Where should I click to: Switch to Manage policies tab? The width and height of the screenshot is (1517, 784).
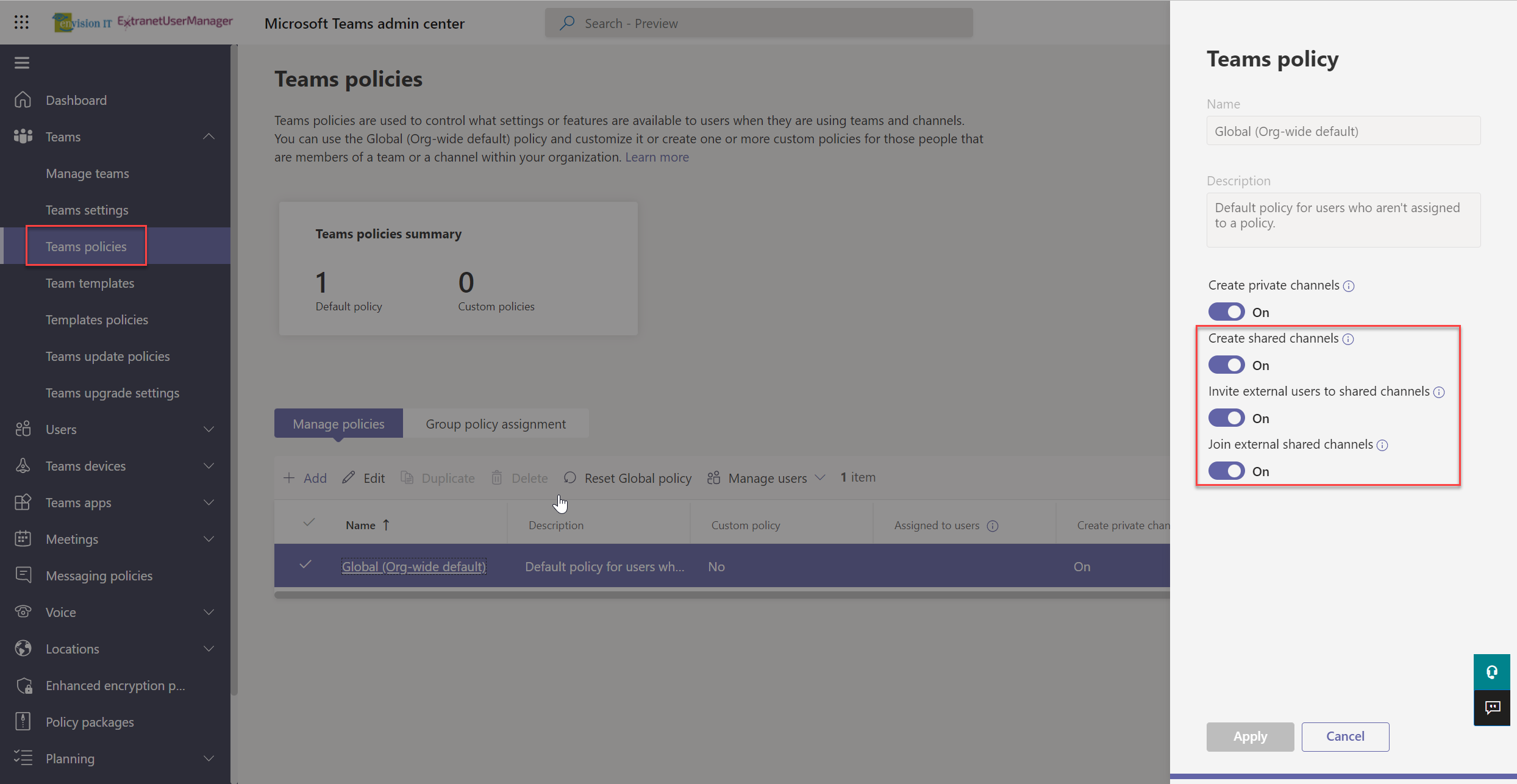[338, 423]
